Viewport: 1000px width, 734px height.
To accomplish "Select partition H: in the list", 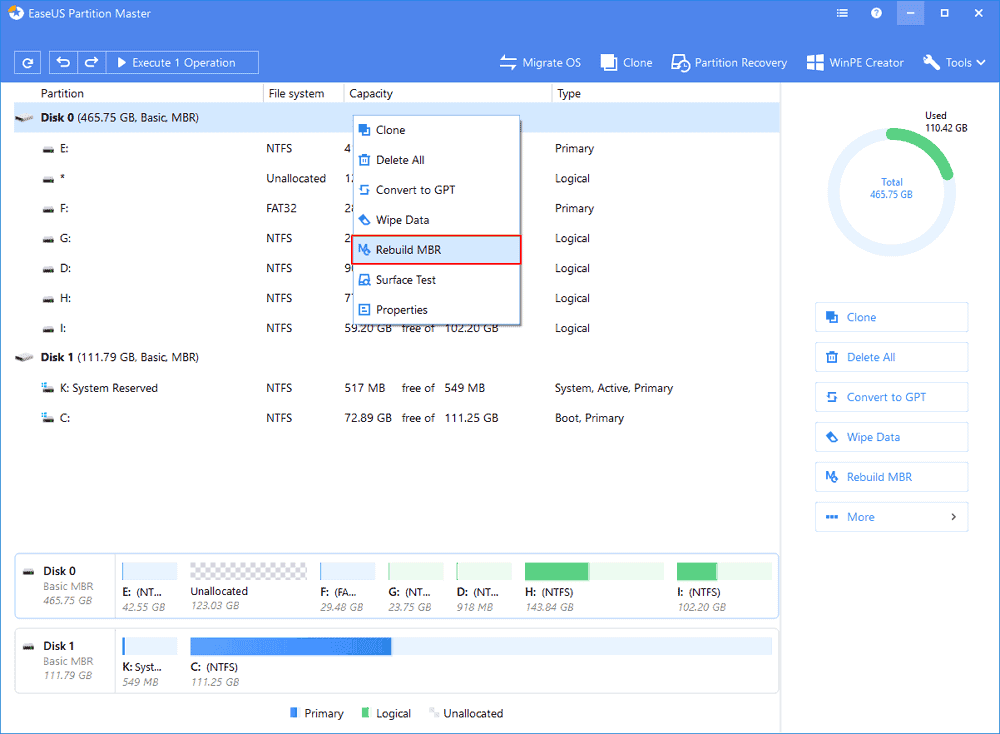I will tap(396, 298).
